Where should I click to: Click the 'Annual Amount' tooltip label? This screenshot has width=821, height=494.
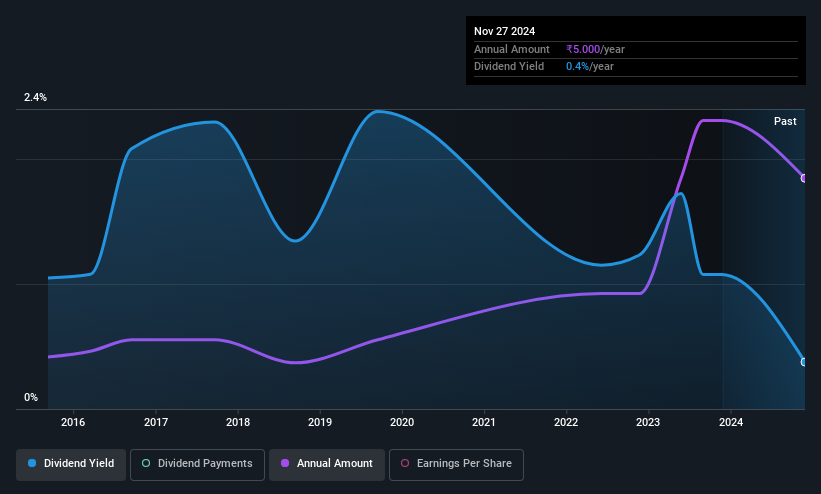512,49
